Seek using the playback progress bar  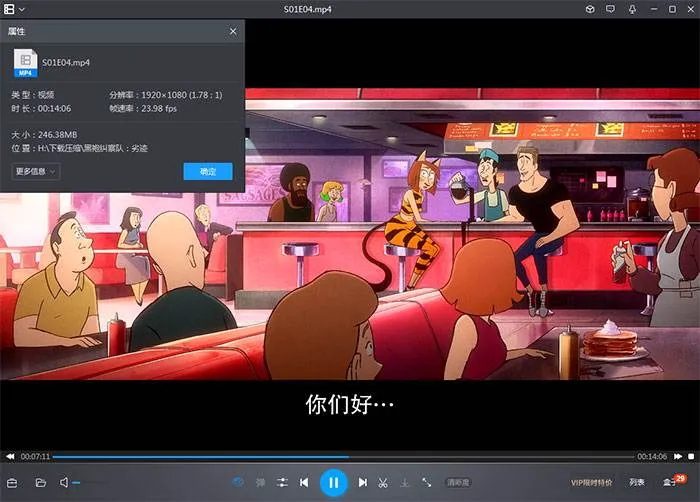(x=343, y=457)
